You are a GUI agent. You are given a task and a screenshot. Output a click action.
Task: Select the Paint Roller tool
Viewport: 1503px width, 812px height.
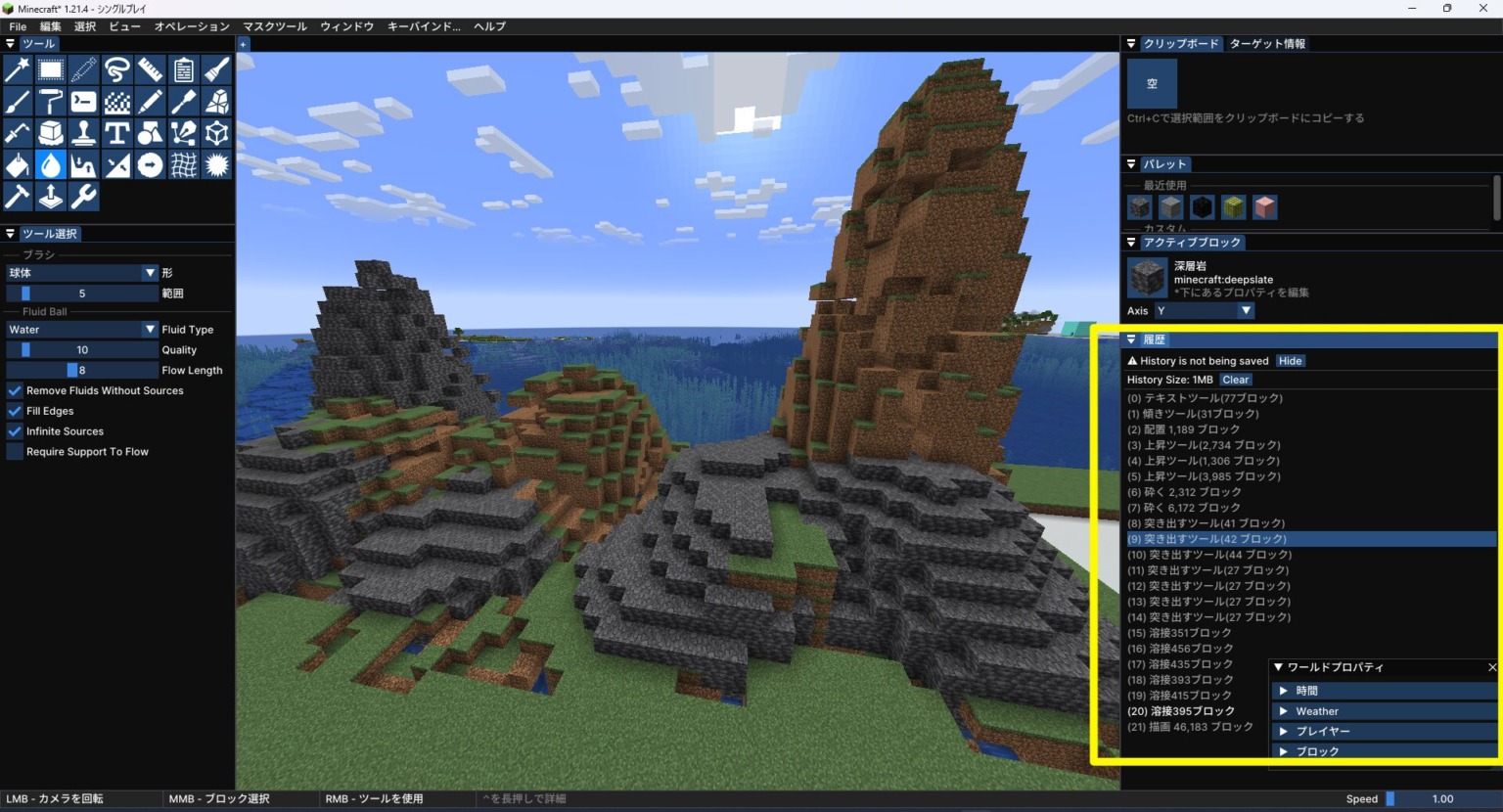pyautogui.click(x=51, y=102)
